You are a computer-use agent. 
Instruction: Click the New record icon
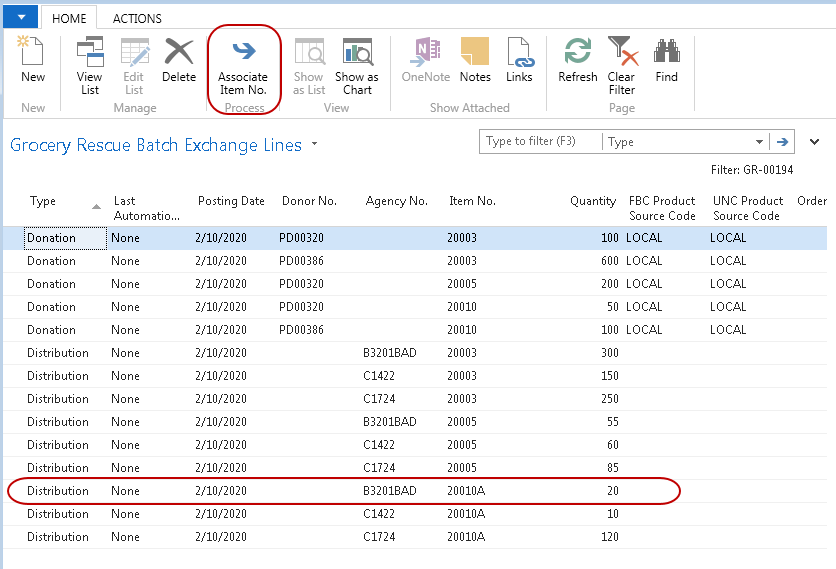click(33, 61)
